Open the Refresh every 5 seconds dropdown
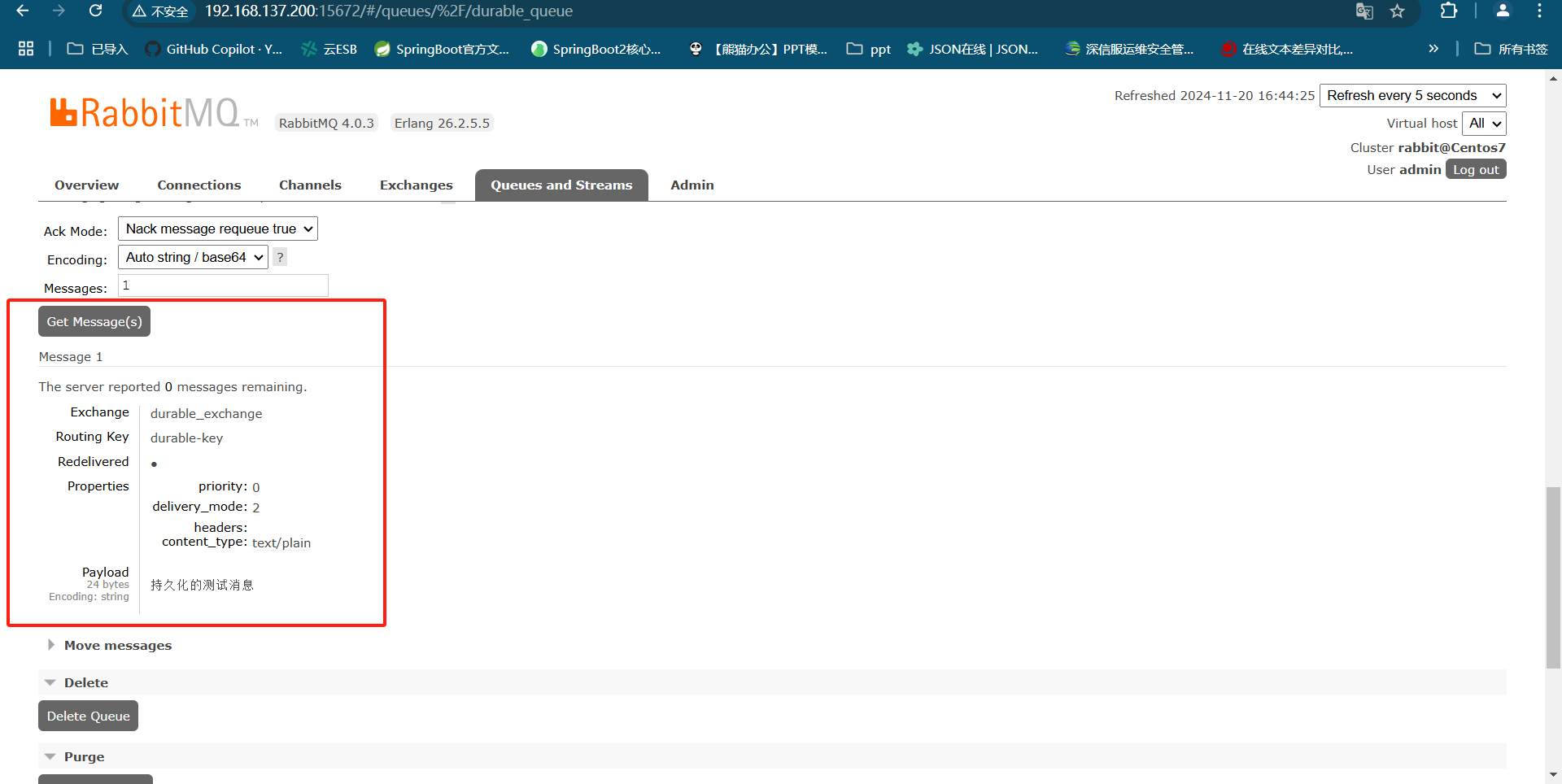This screenshot has width=1562, height=784. 1413,95
